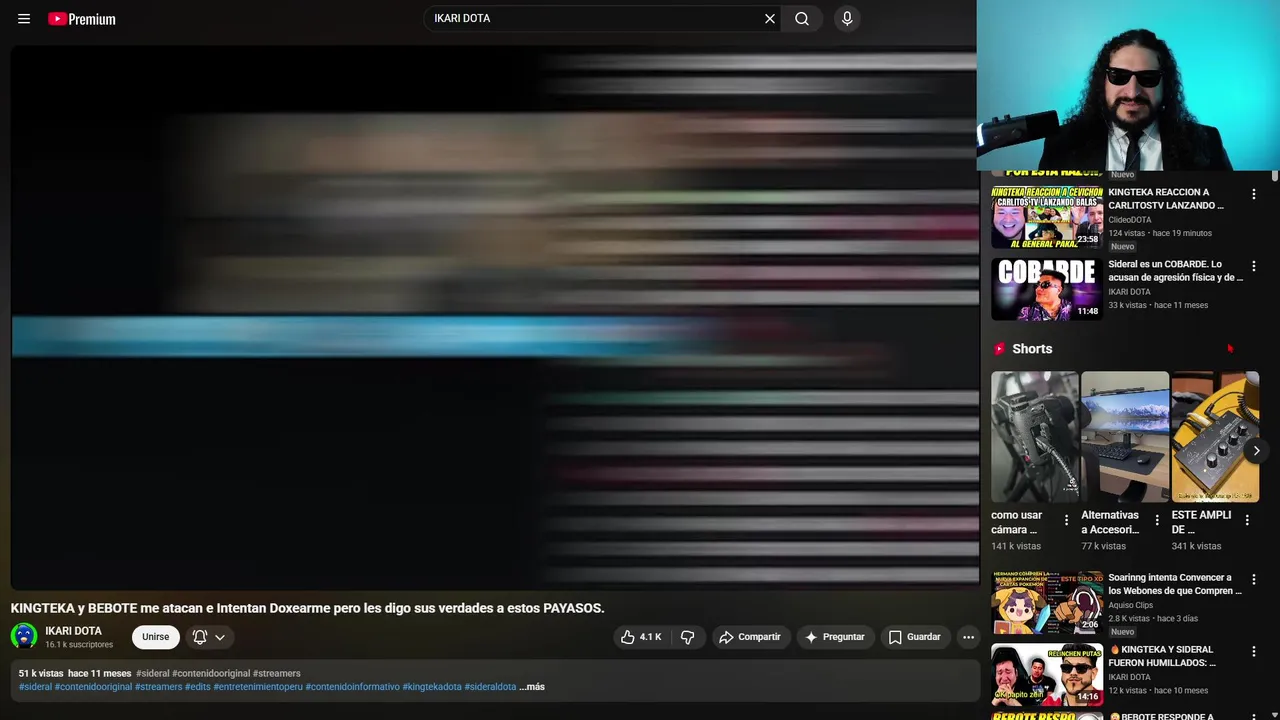Open 'como usar cámara' short thumbnail

[1035, 437]
